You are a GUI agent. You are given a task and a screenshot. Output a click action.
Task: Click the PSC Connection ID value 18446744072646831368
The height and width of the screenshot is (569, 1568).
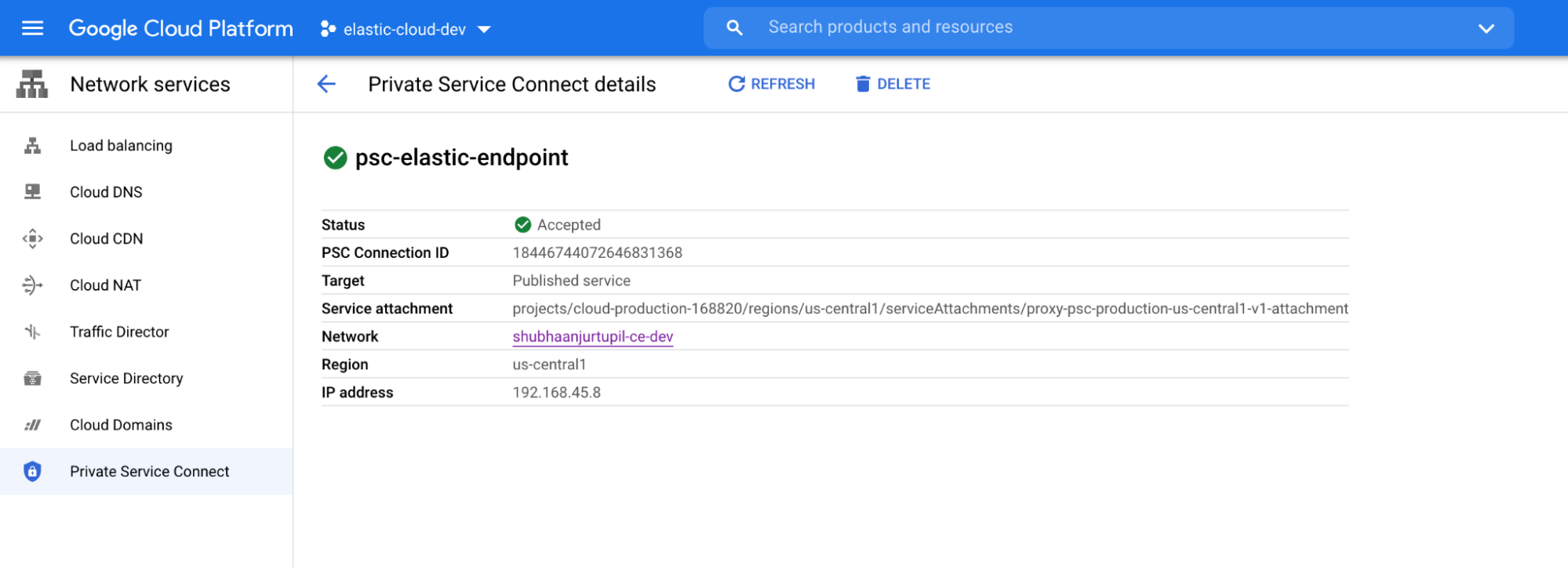[x=598, y=252]
